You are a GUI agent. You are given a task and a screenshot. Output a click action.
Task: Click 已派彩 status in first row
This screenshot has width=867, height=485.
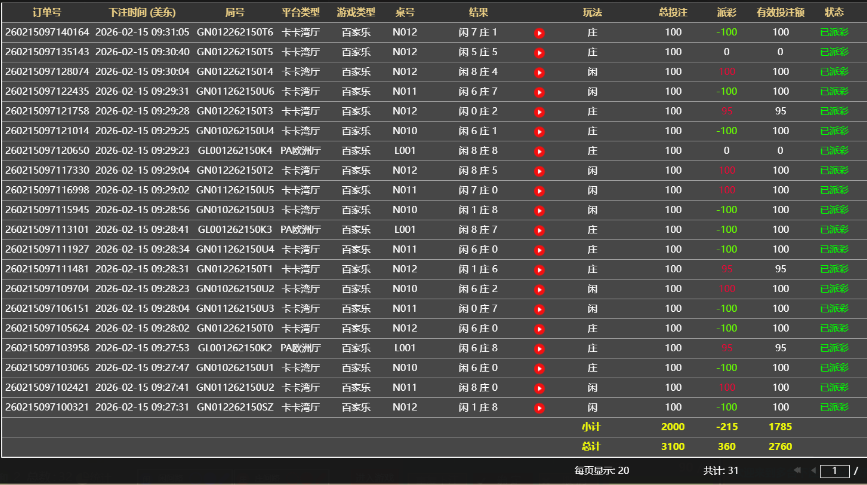[x=833, y=32]
